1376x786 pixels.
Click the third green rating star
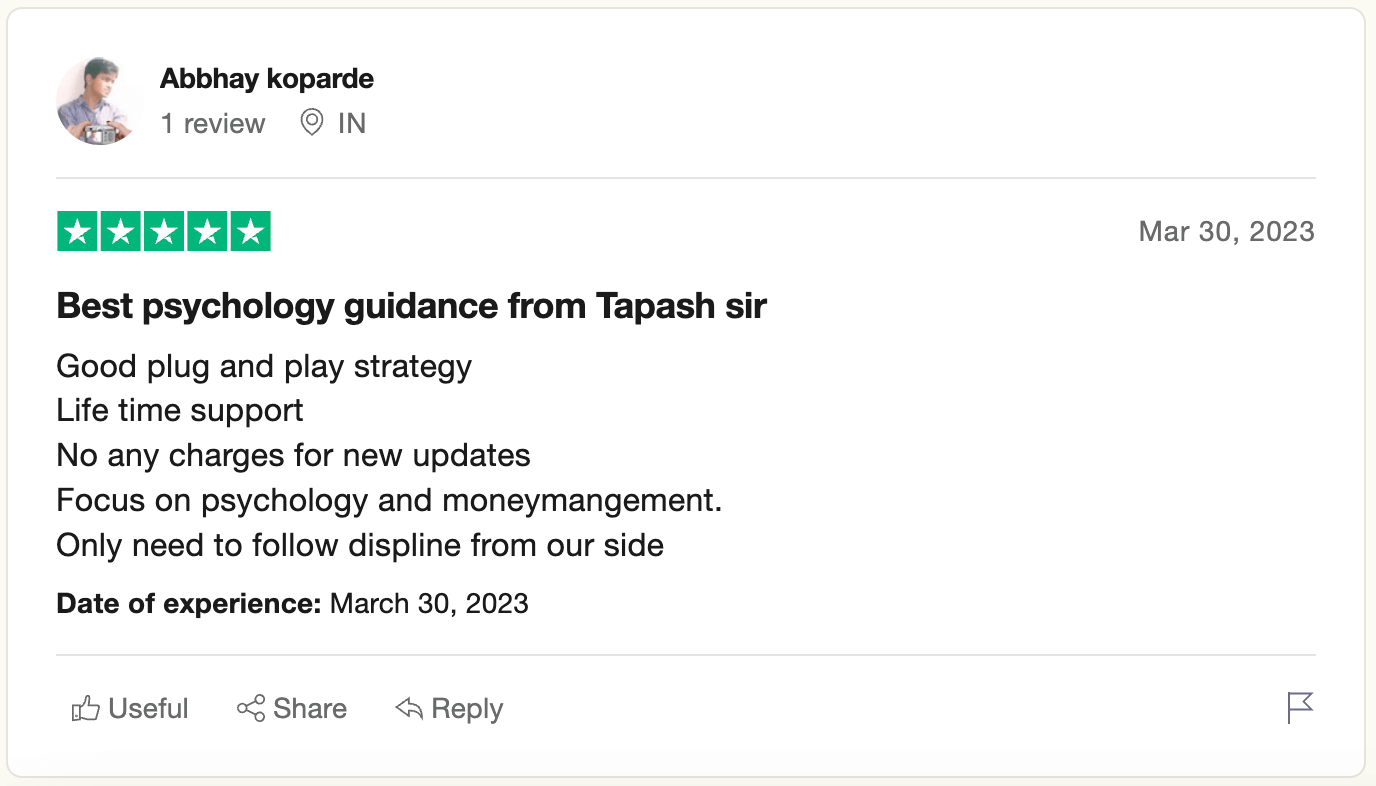click(164, 232)
